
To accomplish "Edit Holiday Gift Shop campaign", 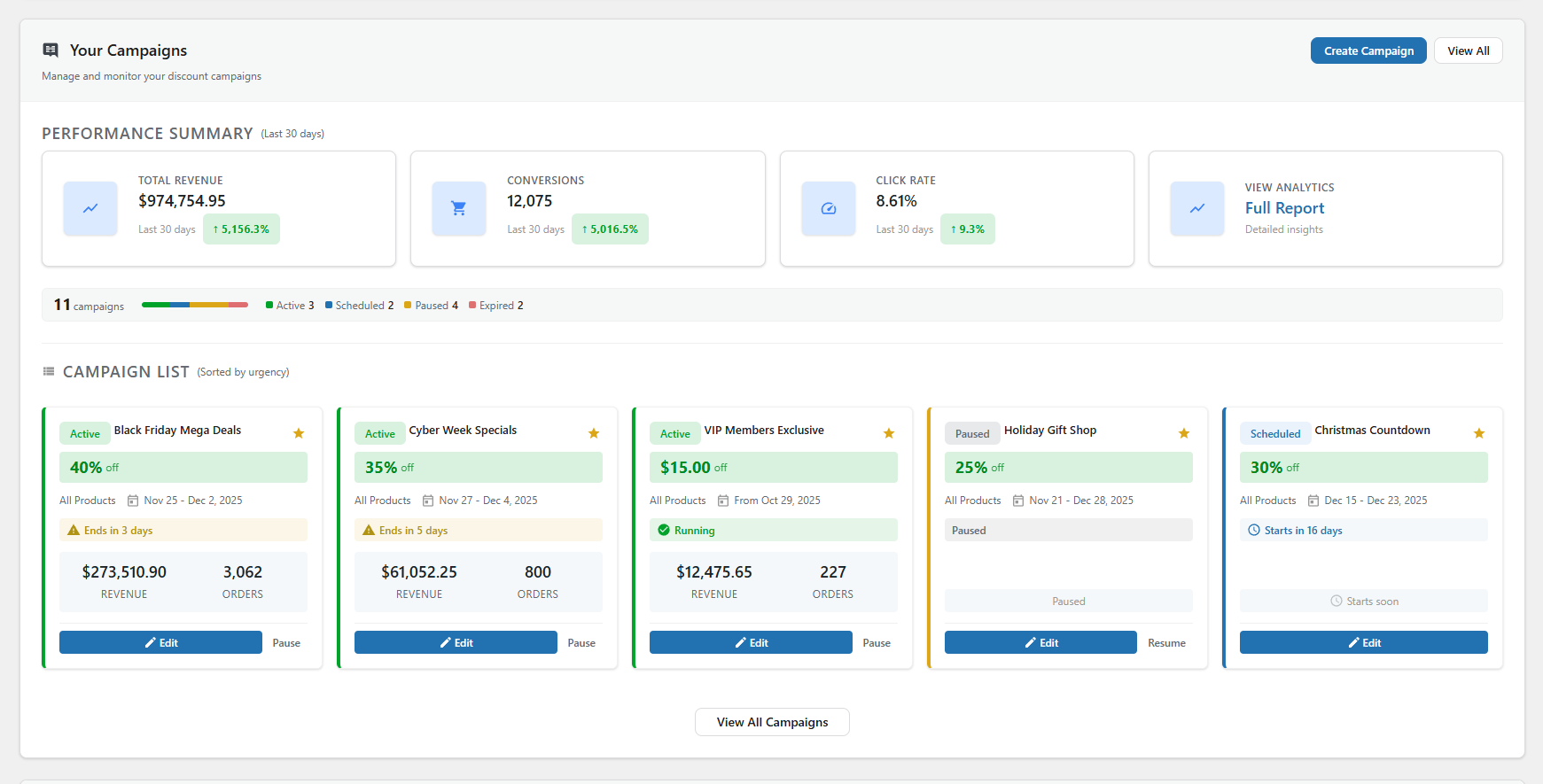I will click(1040, 642).
